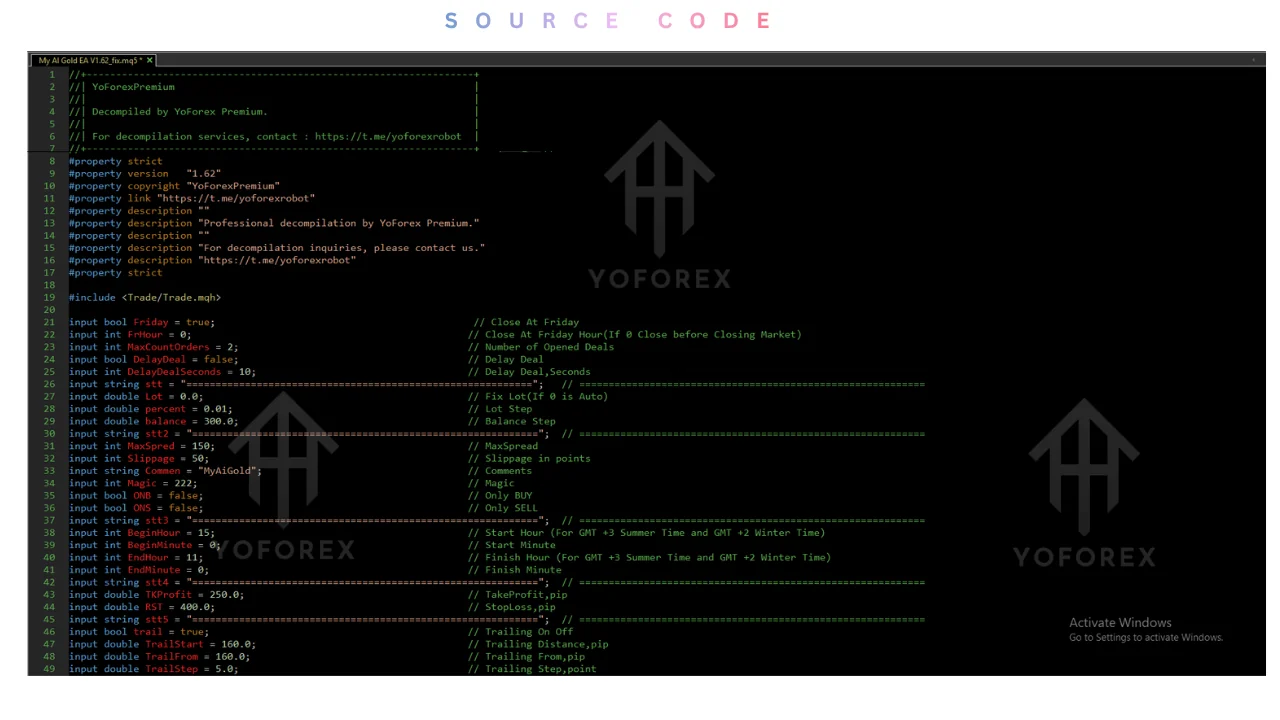Click the TrailStep variable name

click(x=171, y=669)
